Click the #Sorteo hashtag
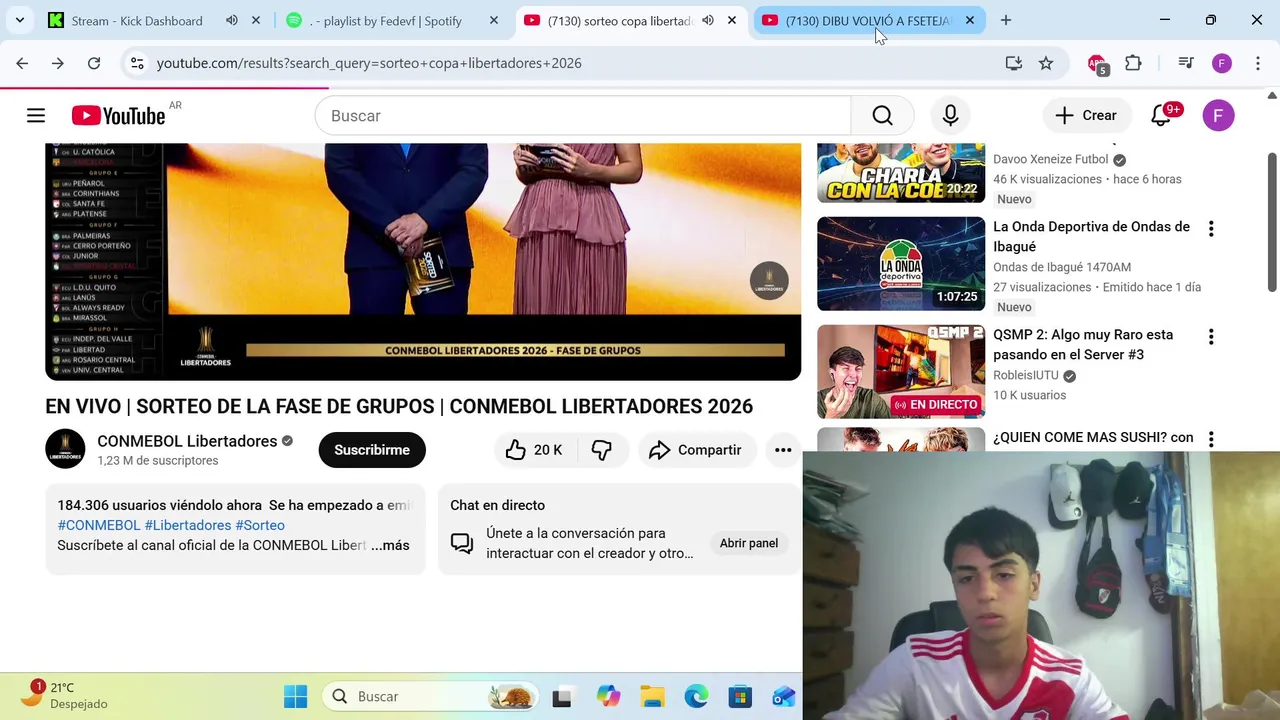The image size is (1280, 720). pyautogui.click(x=260, y=525)
